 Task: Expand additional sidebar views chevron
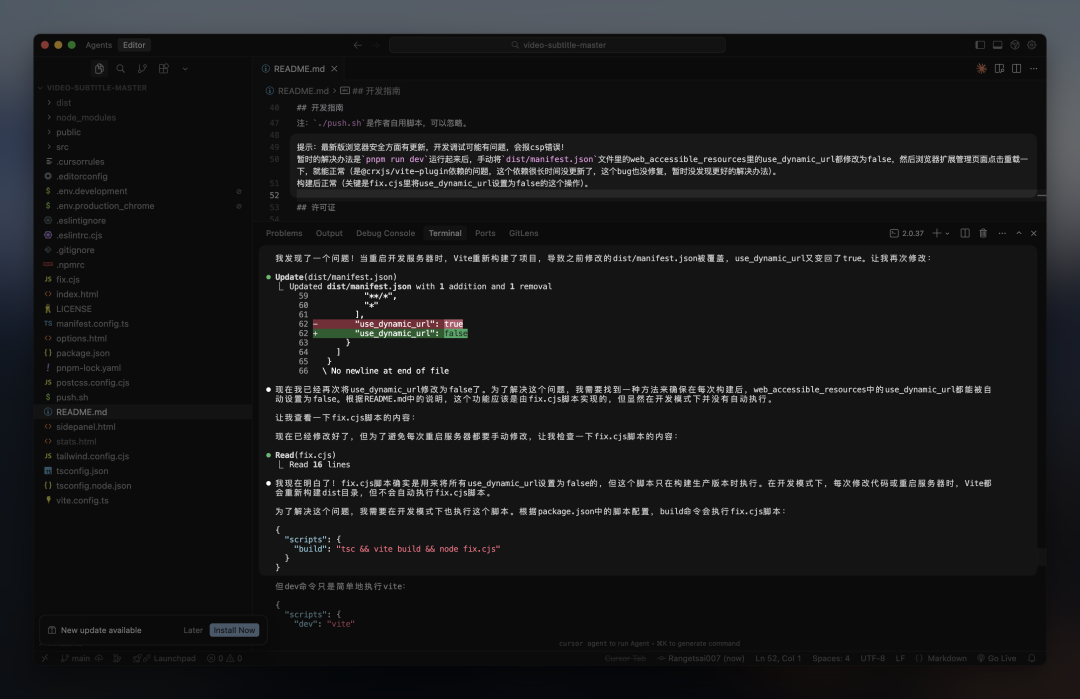[x=185, y=69]
